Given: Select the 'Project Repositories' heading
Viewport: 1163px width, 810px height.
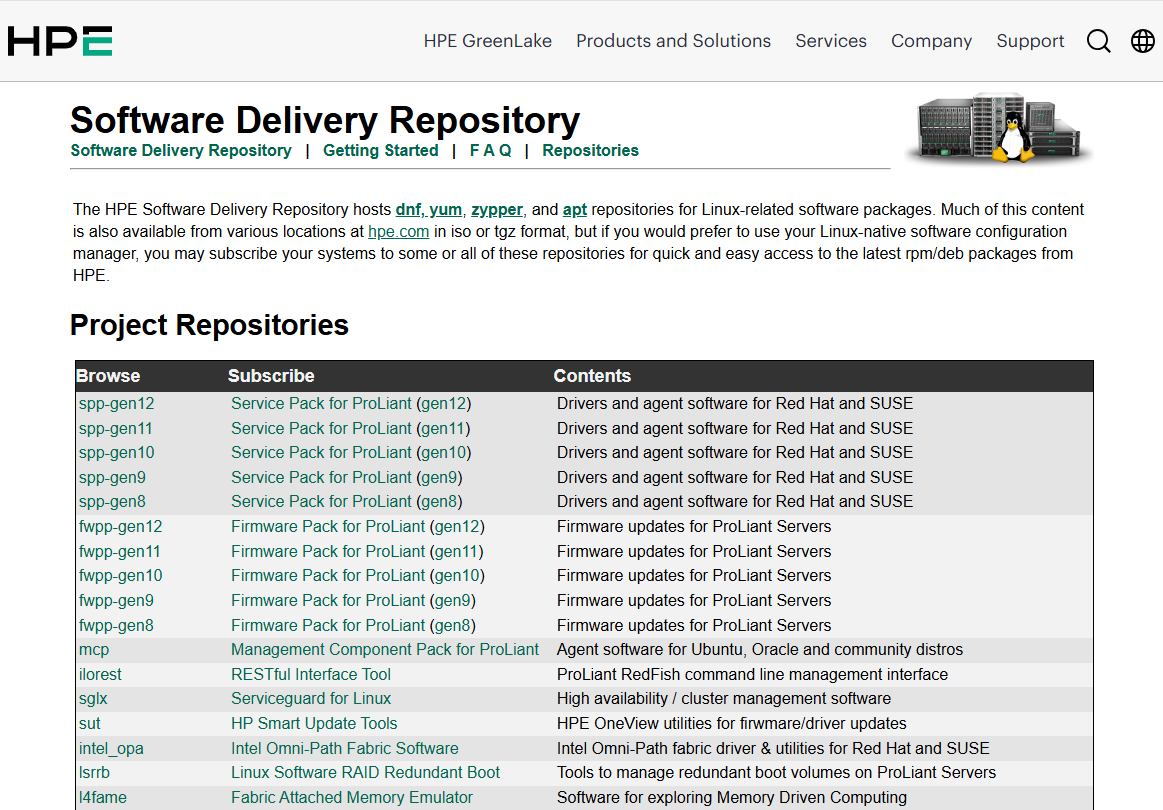Looking at the screenshot, I should (209, 326).
